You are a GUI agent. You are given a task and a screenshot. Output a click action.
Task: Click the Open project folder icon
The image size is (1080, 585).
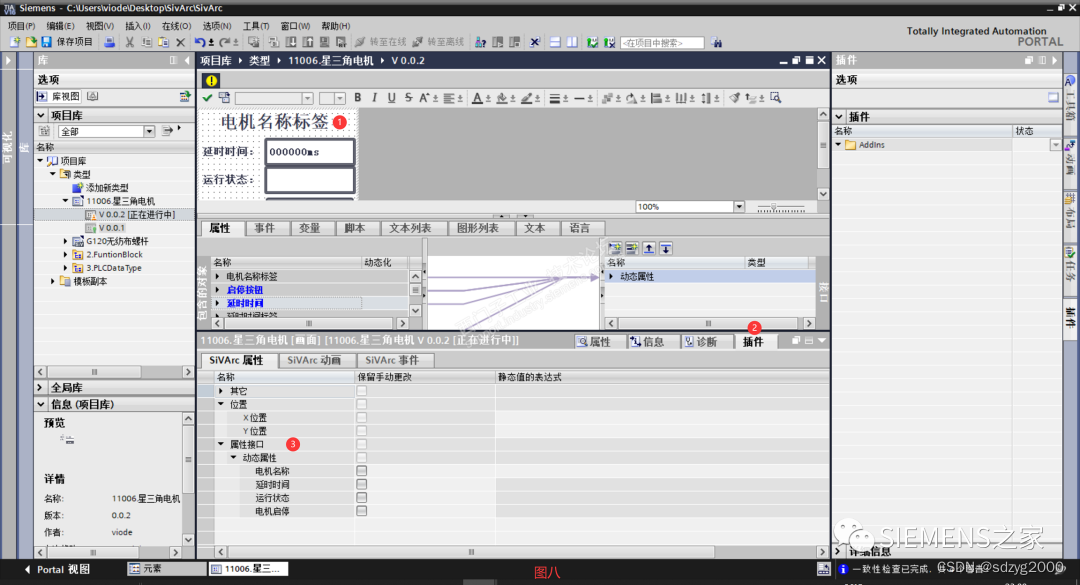click(x=30, y=42)
